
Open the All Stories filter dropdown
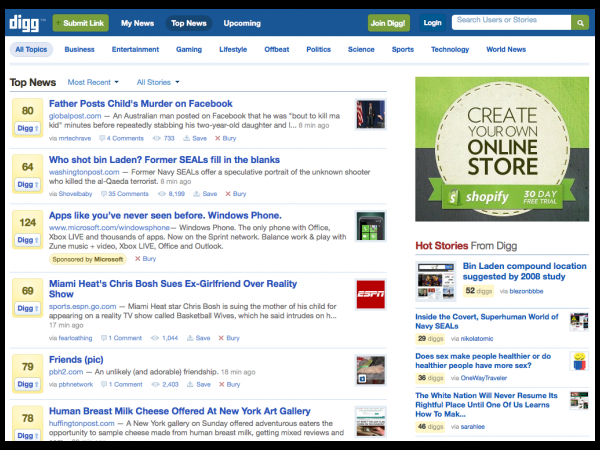coord(158,82)
